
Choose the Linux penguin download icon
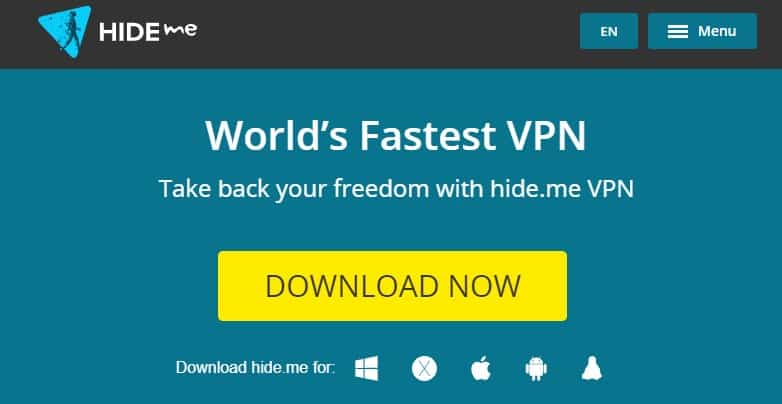coord(592,369)
